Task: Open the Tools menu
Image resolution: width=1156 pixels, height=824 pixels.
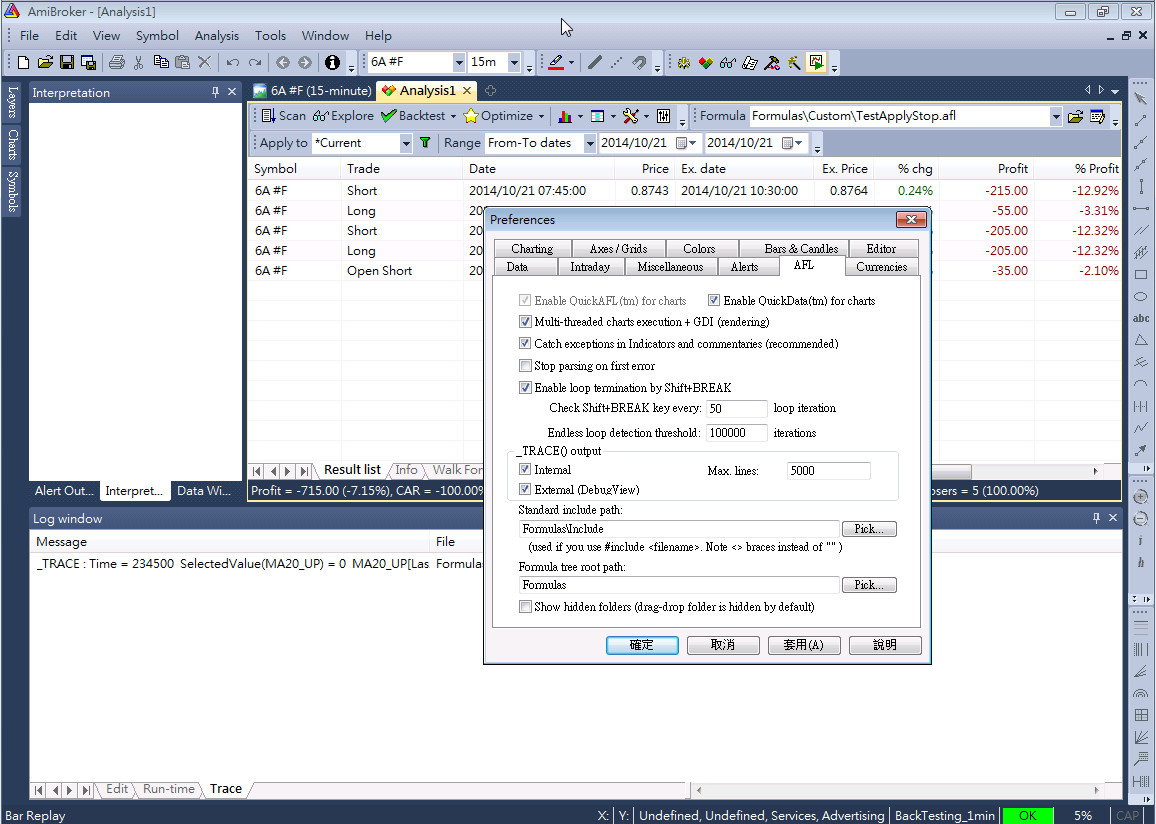Action: click(x=271, y=35)
